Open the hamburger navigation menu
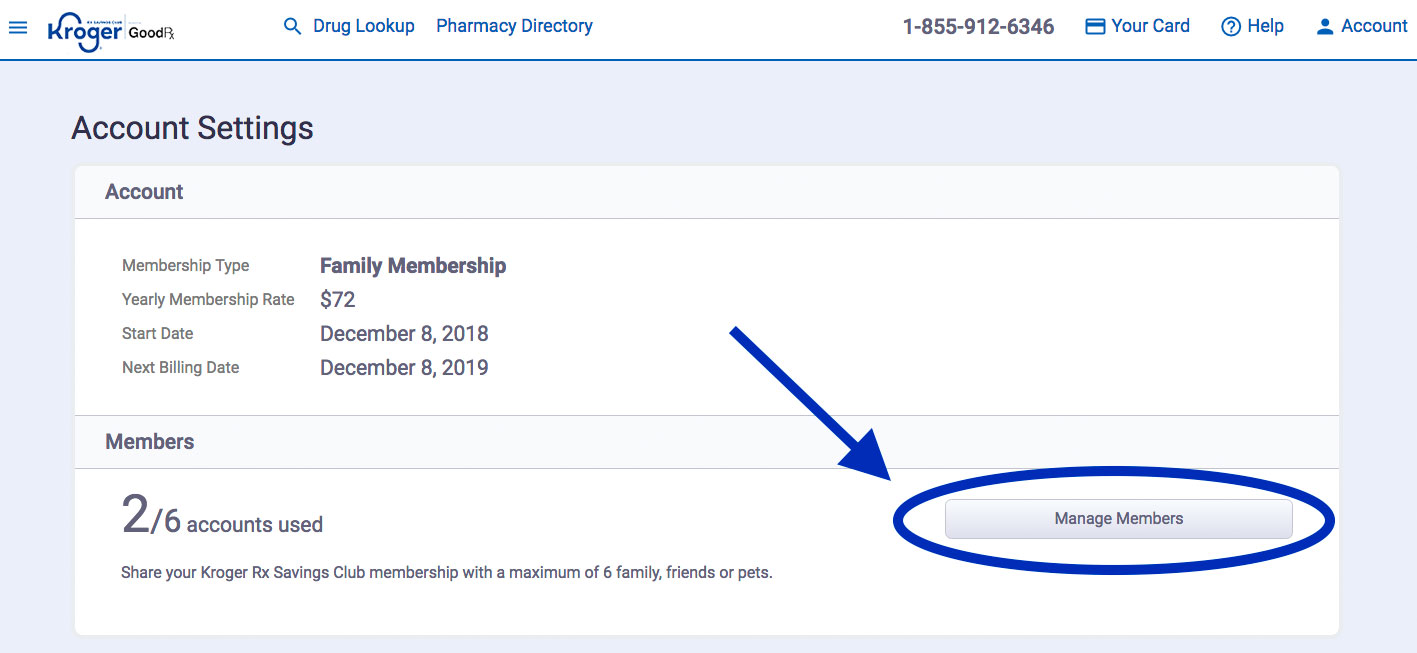This screenshot has height=653, width=1417. (x=18, y=27)
